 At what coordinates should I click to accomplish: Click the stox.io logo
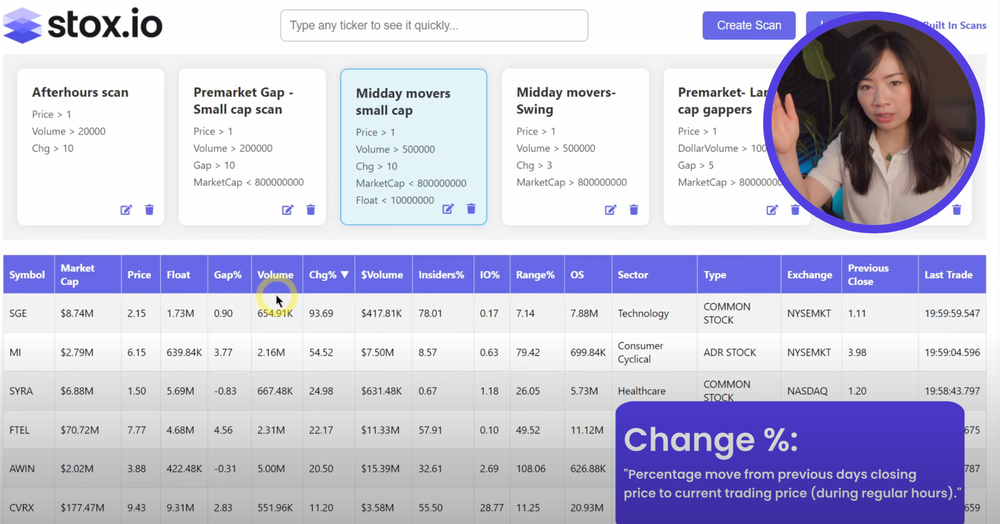[83, 25]
